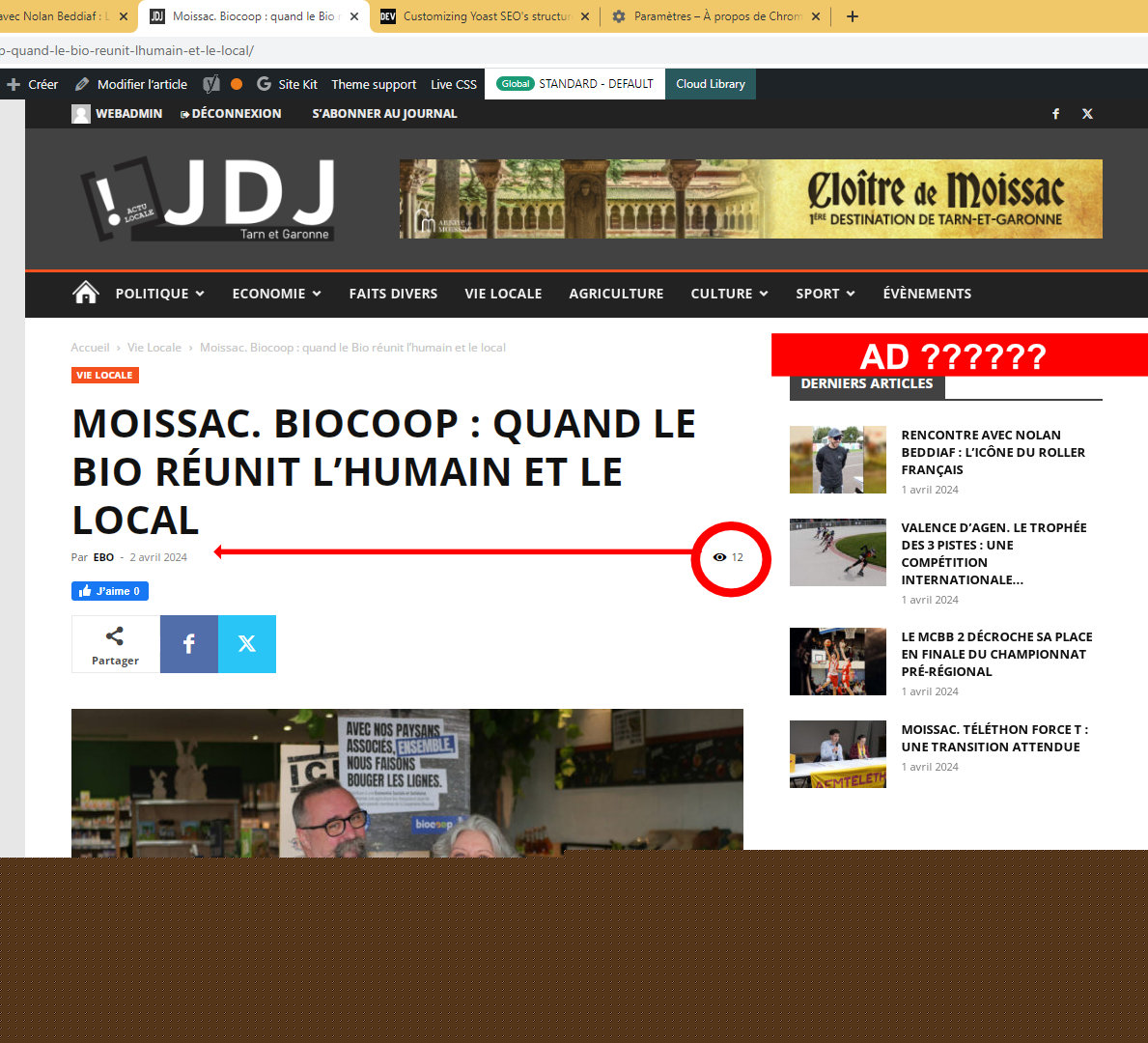
Task: Click the WEBADMIN avatar image
Action: (80, 114)
